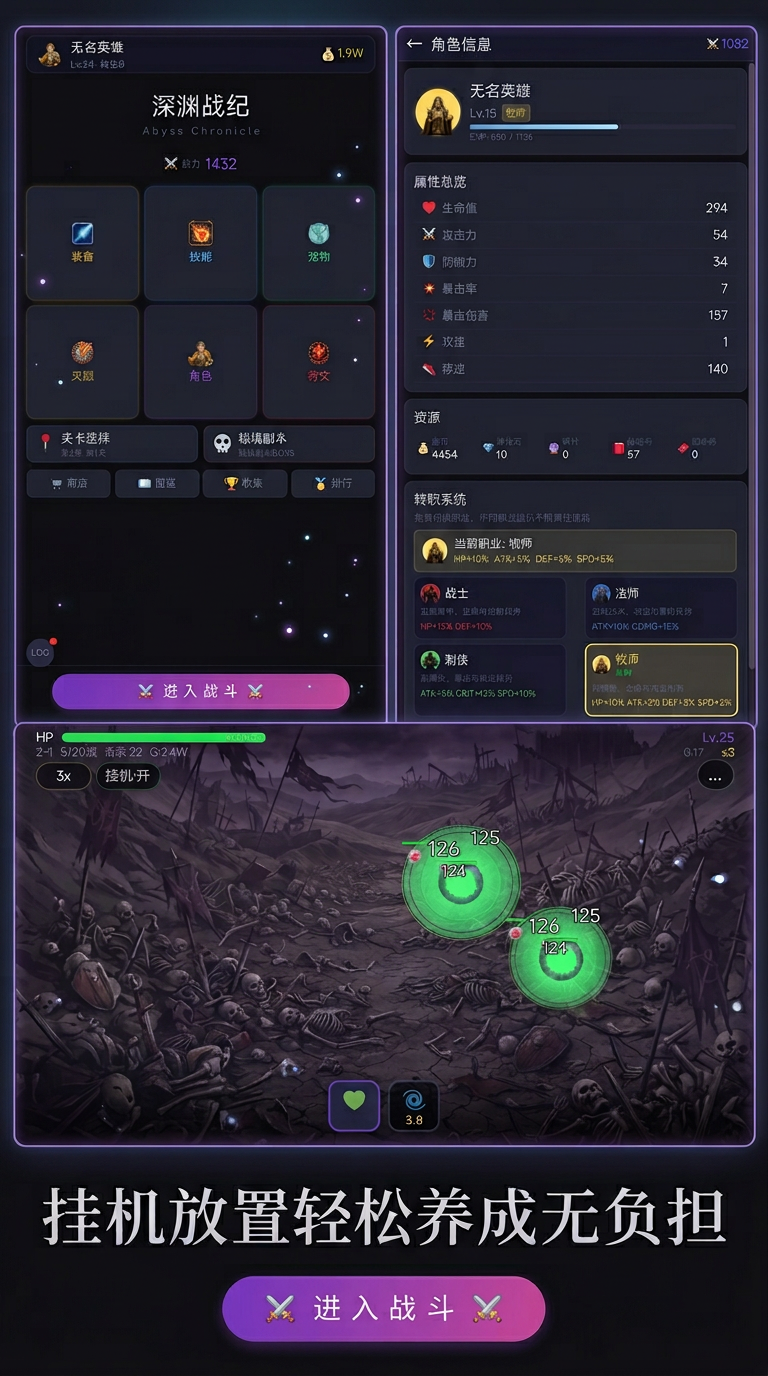Toggle the 挂机:开 auto-battle switch
Image resolution: width=768 pixels, height=1376 pixels.
tap(128, 776)
